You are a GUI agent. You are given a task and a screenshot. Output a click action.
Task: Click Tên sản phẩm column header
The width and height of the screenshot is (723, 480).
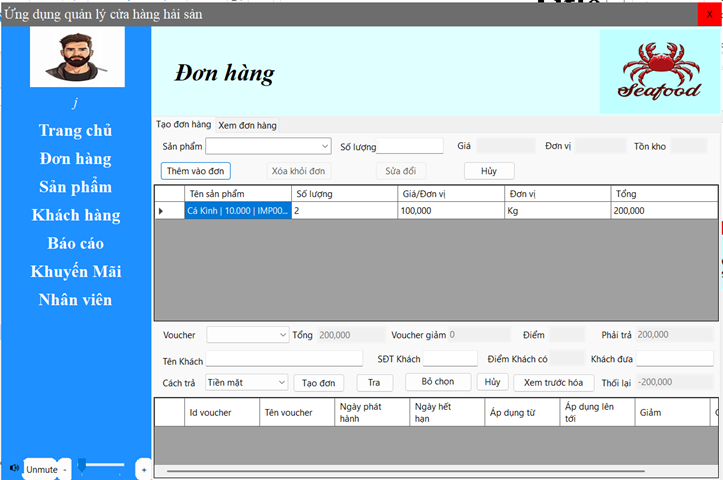(x=238, y=194)
